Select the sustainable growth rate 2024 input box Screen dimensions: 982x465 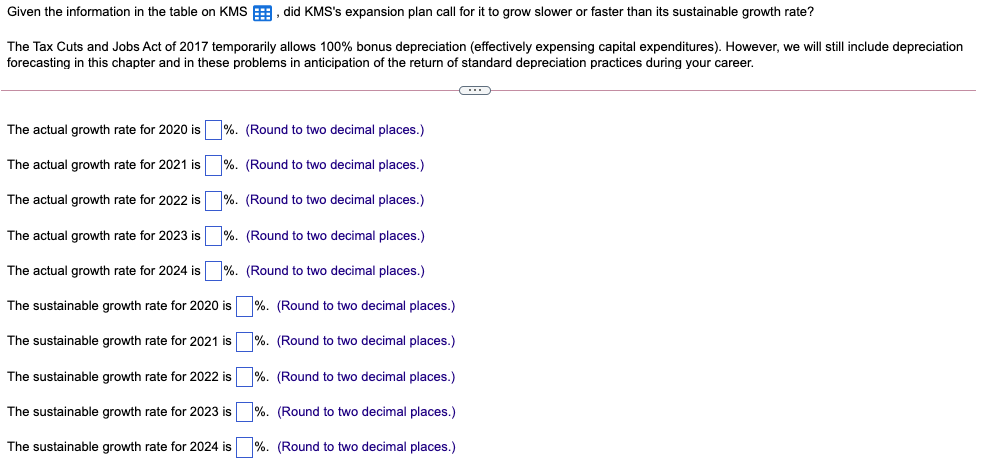(244, 447)
